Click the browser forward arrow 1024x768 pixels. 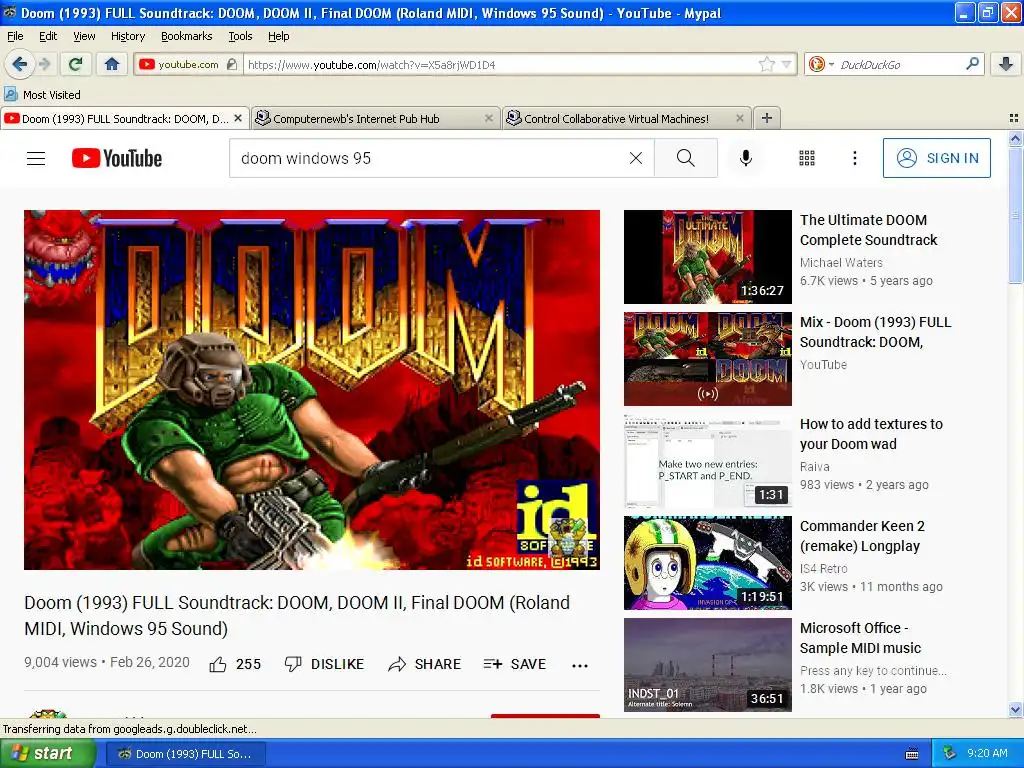[44, 64]
